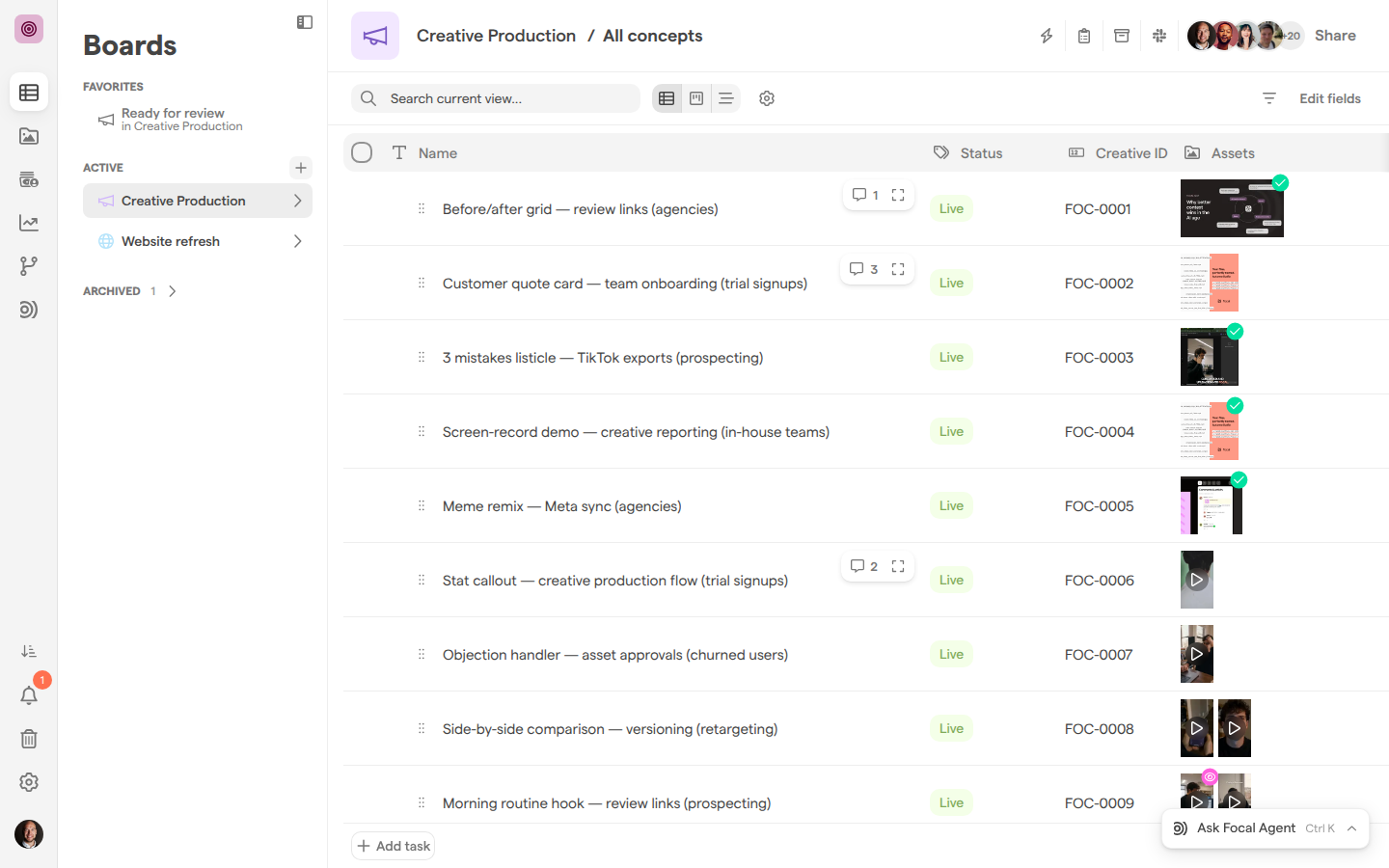Switch to board card view layout
The image size is (1389, 868).
tap(696, 98)
